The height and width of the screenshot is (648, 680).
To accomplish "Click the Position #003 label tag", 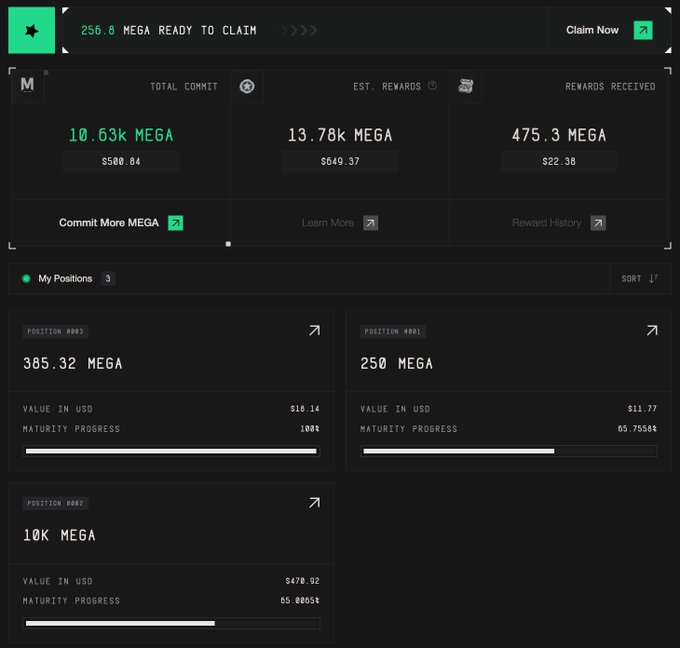I will click(56, 331).
